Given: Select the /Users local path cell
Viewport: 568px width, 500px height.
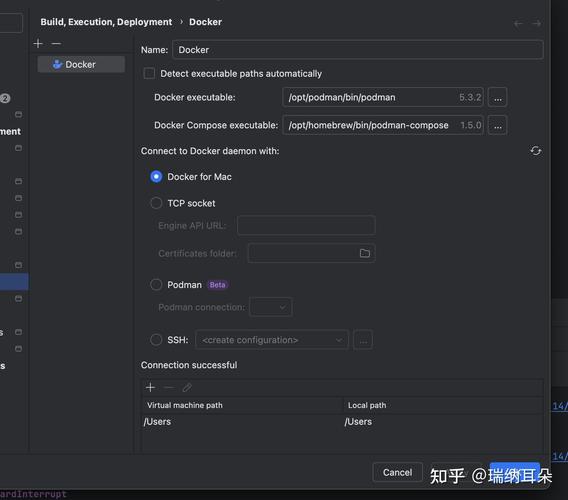Looking at the screenshot, I should pos(443,422).
